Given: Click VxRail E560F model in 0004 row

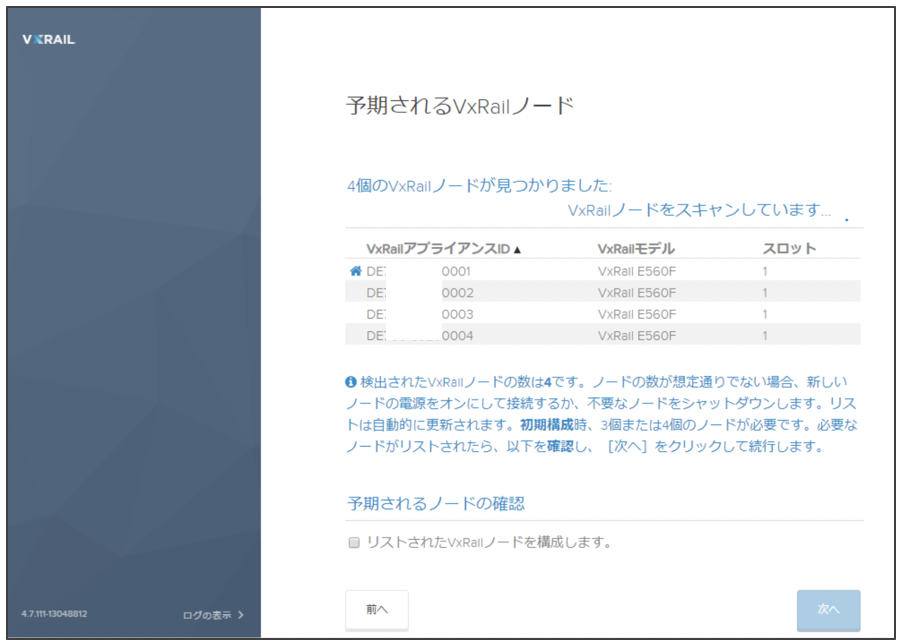Looking at the screenshot, I should tap(637, 336).
